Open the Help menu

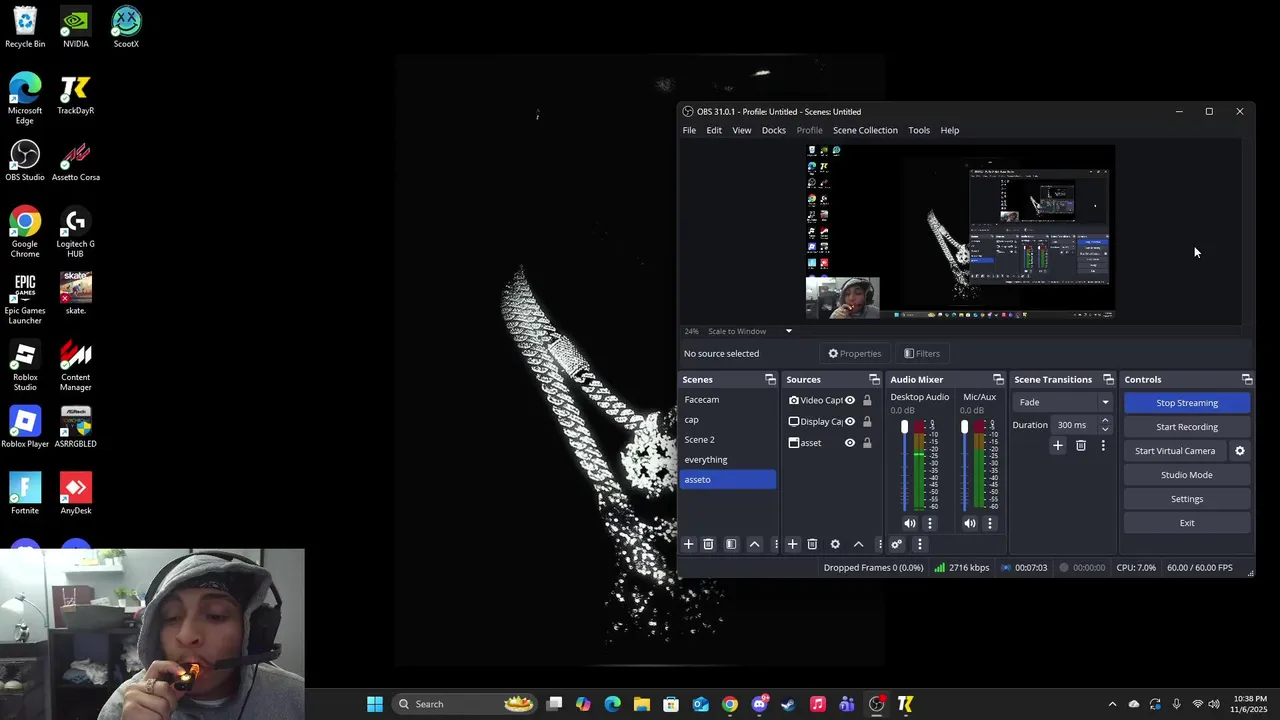(950, 130)
